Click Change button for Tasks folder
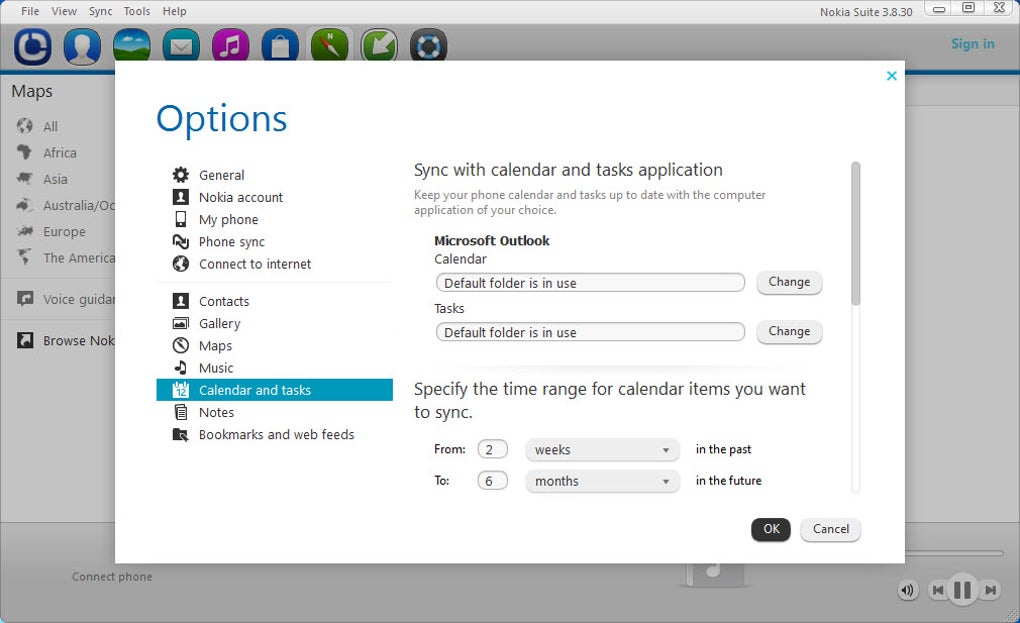The height and width of the screenshot is (623, 1020). coord(789,332)
